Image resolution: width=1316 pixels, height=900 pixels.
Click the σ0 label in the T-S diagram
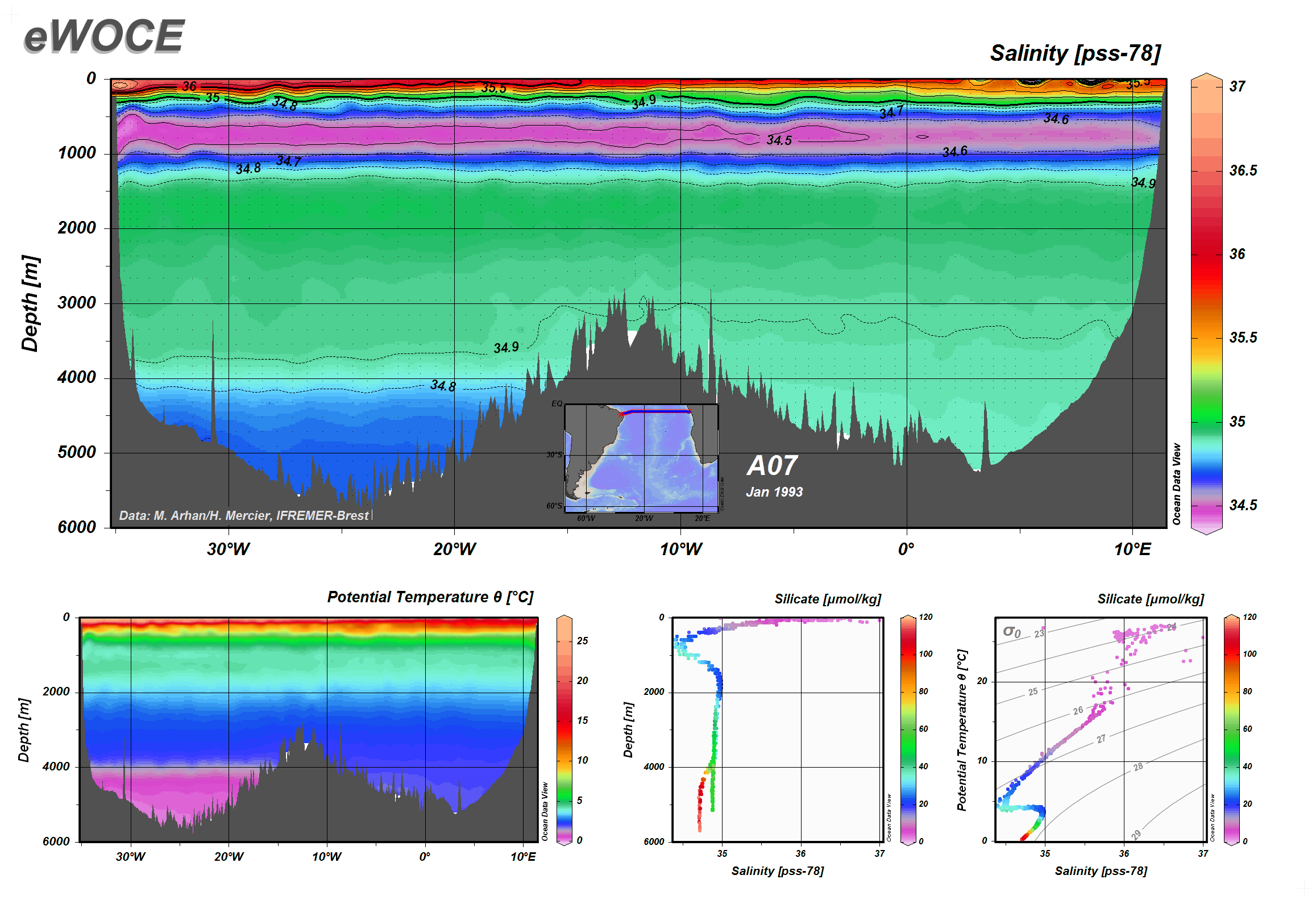pos(1012,631)
